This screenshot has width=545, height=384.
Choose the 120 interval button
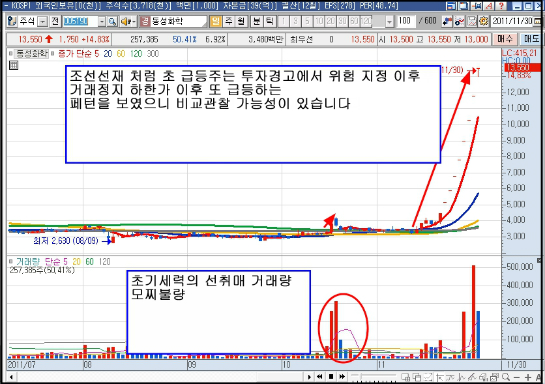366,22
